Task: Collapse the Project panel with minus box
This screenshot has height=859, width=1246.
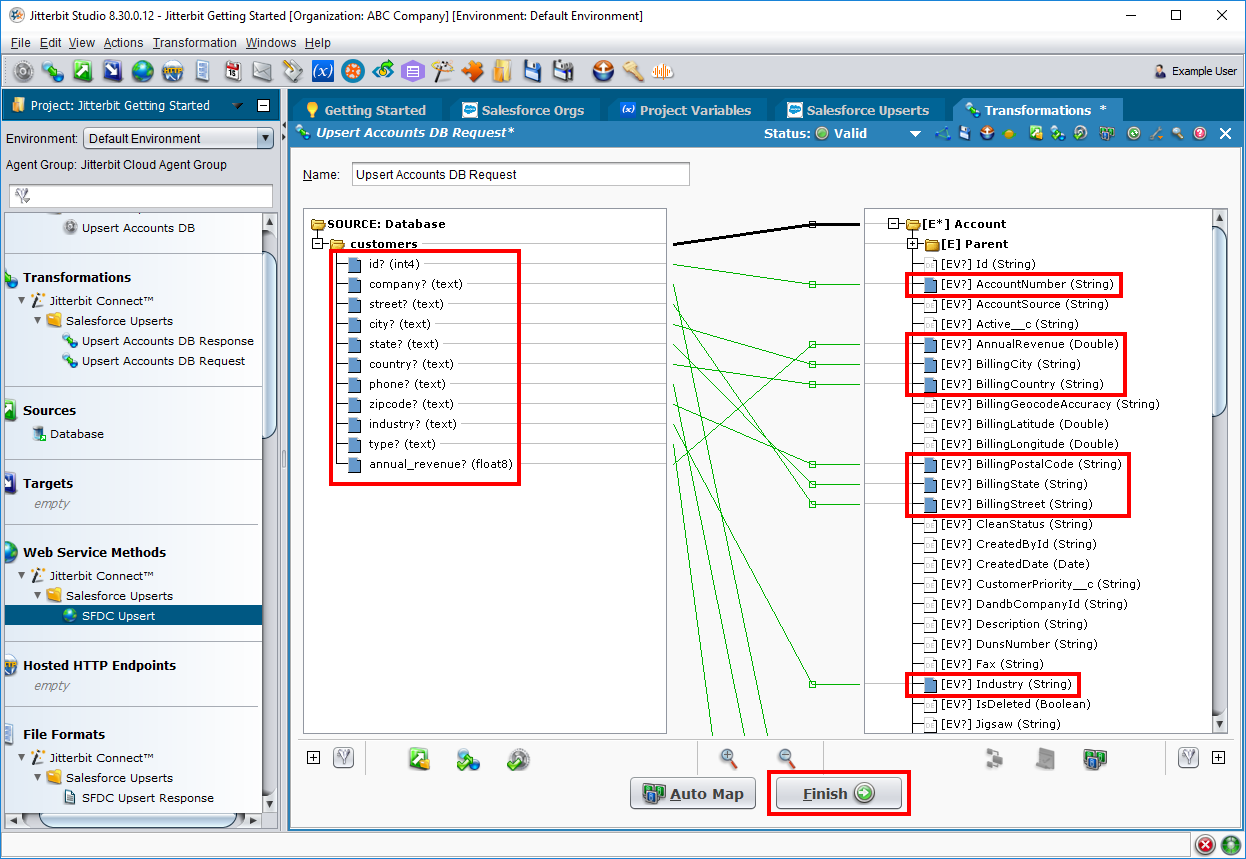Action: click(263, 106)
